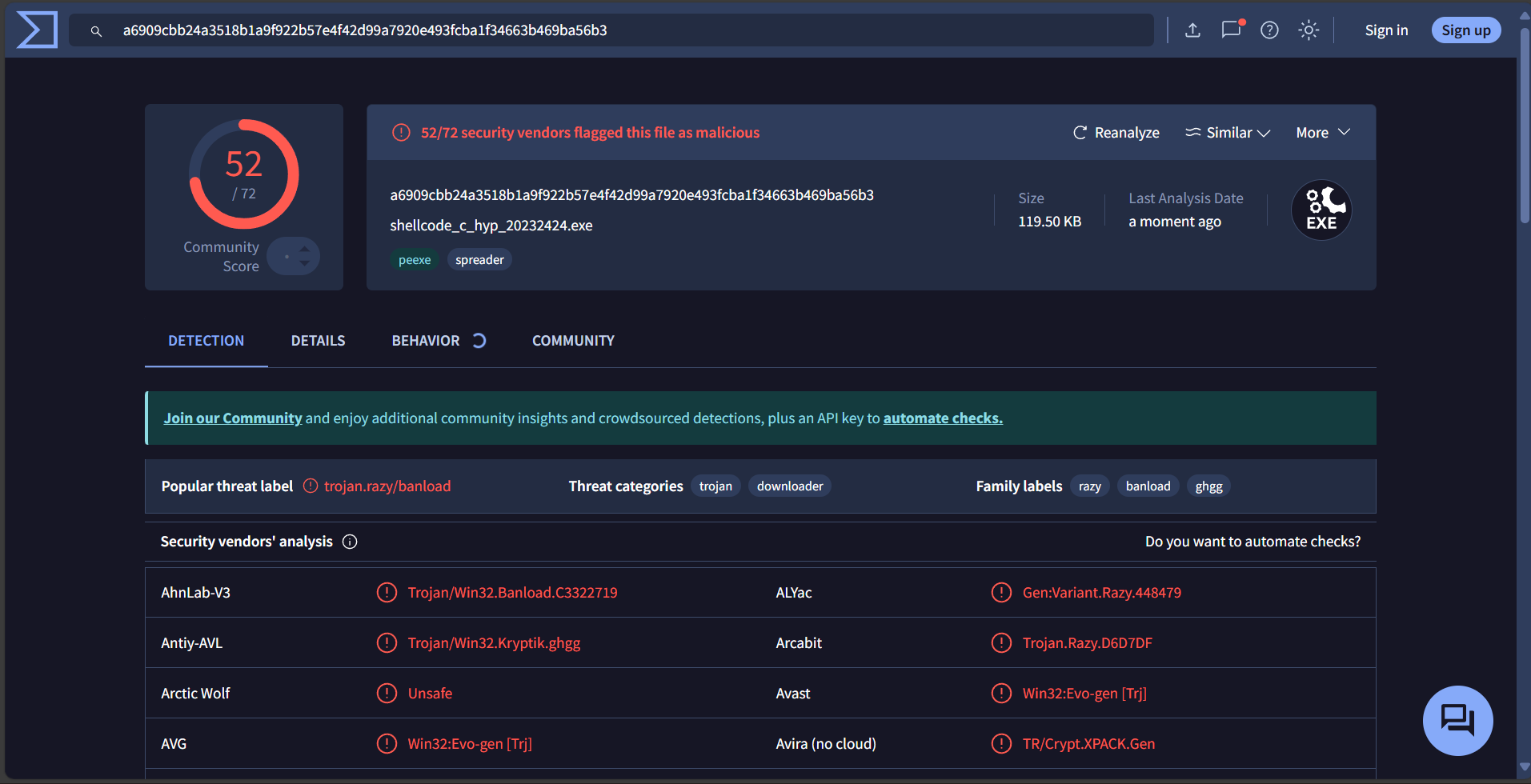Screen dimensions: 1531x784
Task: Click the banload family label chip
Action: click(x=1148, y=486)
